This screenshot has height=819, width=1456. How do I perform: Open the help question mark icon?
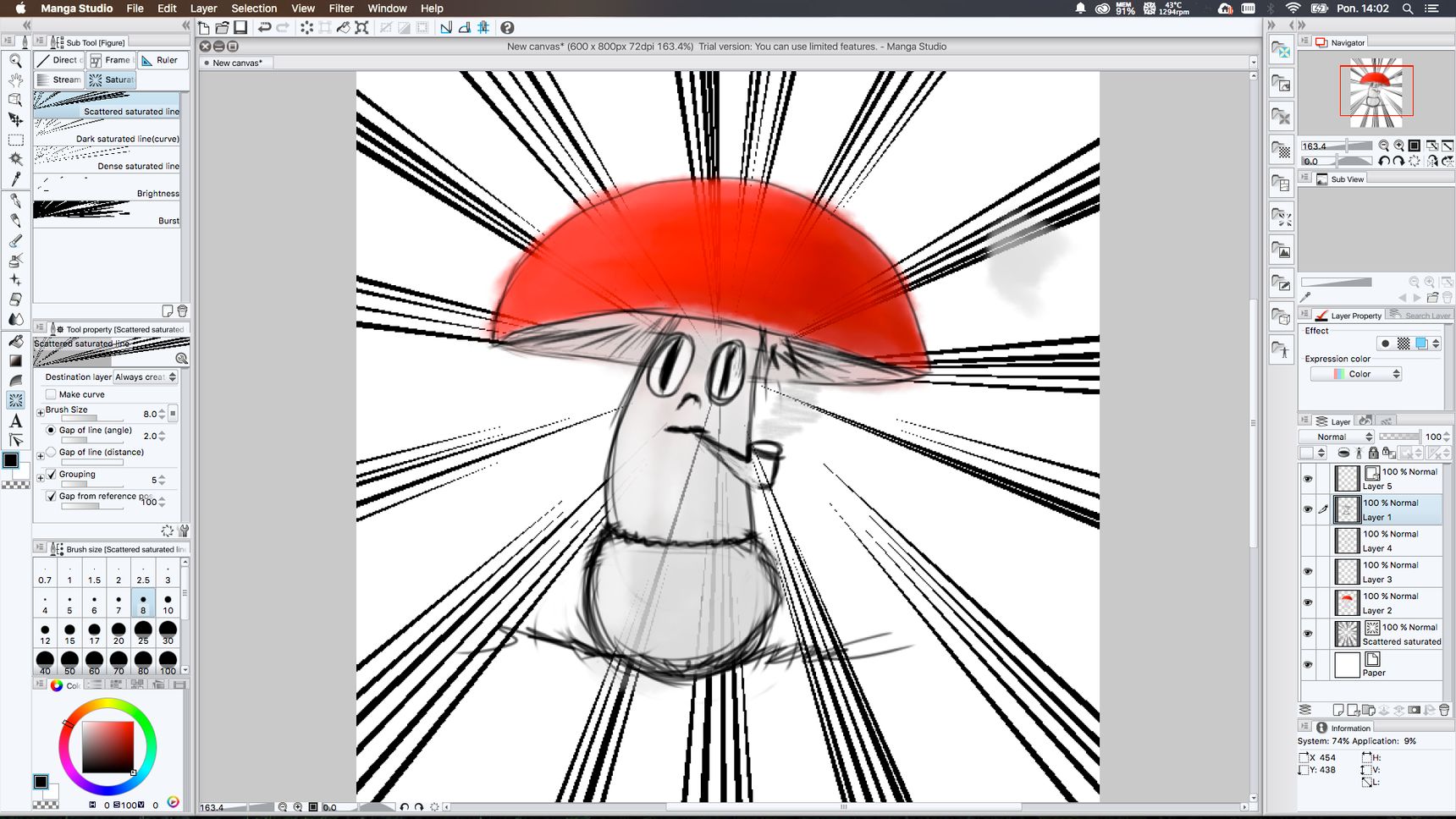tap(507, 28)
